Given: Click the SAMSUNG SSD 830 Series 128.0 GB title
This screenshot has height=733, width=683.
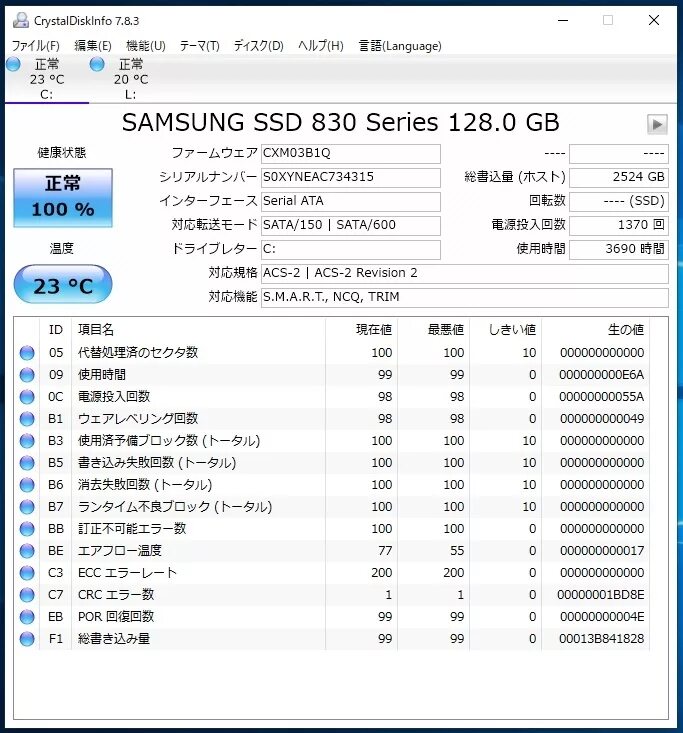Looking at the screenshot, I should pos(340,122).
